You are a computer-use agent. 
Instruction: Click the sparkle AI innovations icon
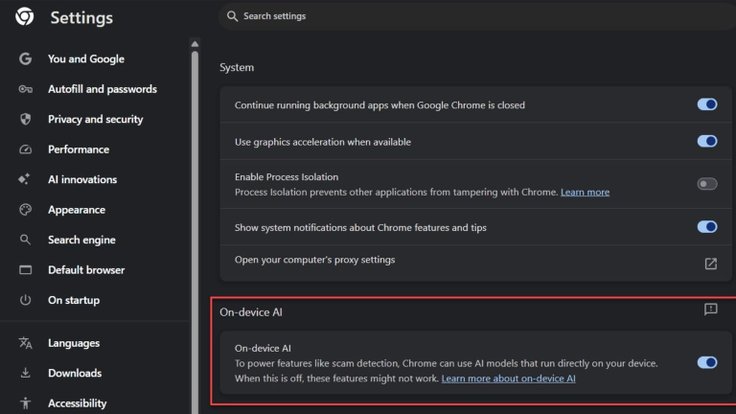tap(24, 179)
